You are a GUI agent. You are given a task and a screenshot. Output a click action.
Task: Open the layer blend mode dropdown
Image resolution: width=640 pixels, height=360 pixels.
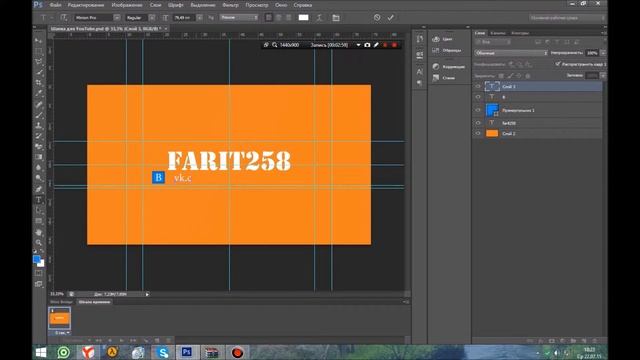pos(511,53)
